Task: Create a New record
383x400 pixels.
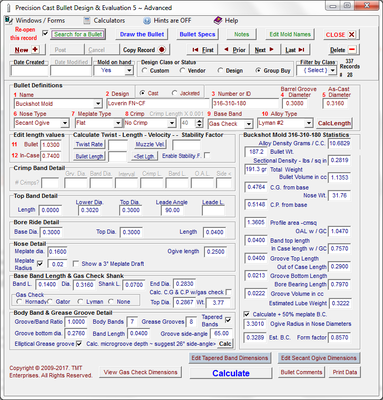Action: [26, 50]
